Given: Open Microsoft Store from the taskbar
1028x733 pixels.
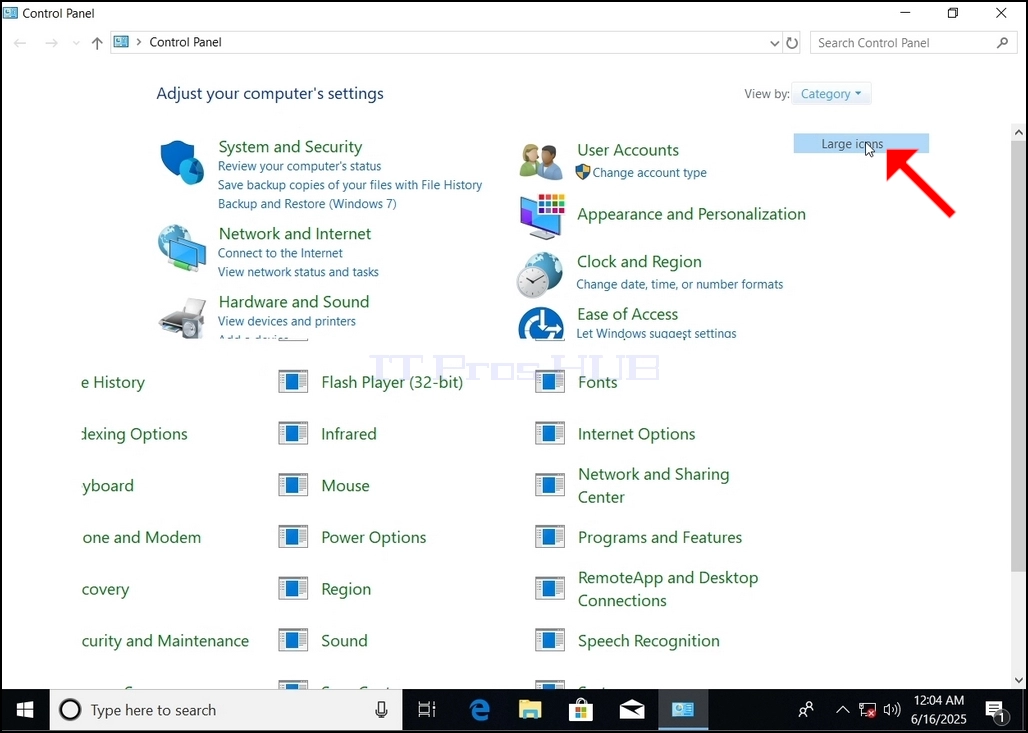Looking at the screenshot, I should coord(581,710).
